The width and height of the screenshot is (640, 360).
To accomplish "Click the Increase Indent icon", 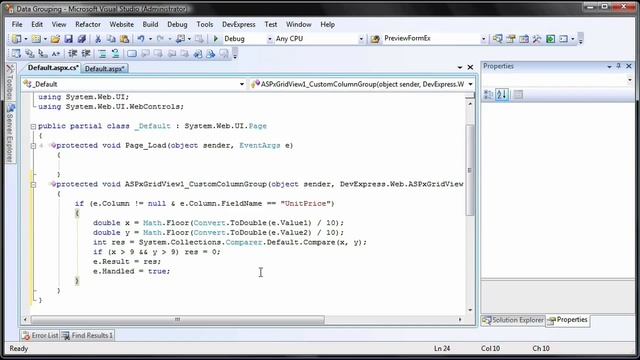I will [x=86, y=53].
